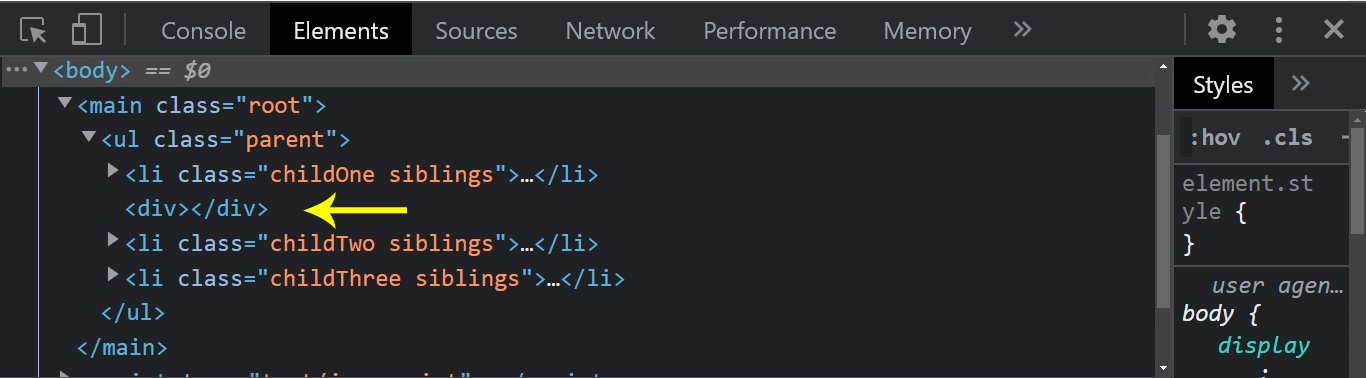Click the "childOne siblings" class value
Screen dimensions: 1366x378
[x=382, y=174]
